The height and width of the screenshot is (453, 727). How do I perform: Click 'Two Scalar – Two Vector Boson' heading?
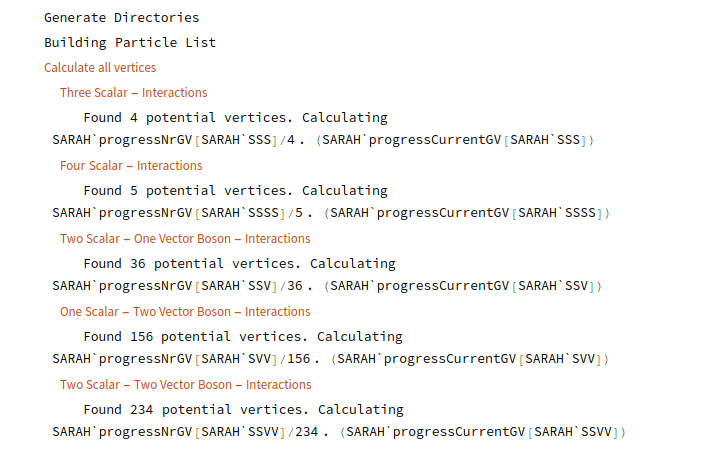click(x=185, y=384)
